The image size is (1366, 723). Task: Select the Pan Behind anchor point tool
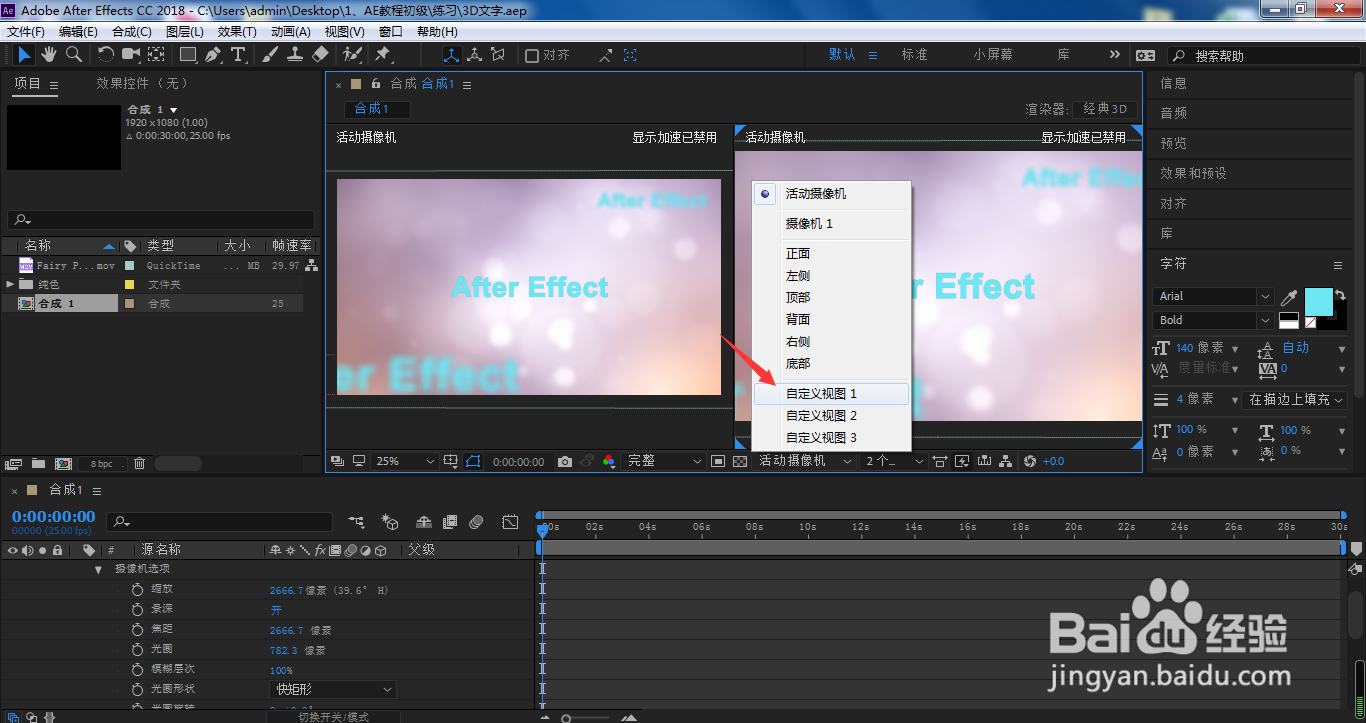[157, 54]
